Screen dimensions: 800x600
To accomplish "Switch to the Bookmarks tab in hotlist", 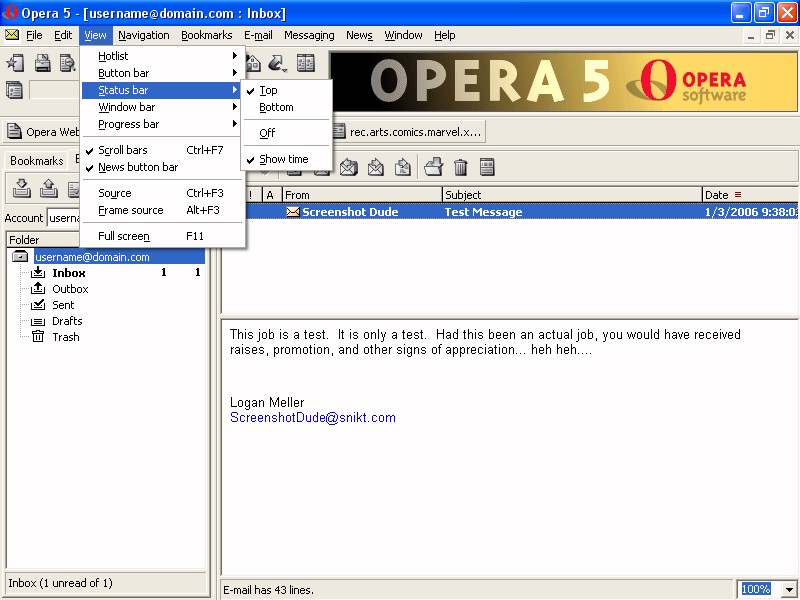I will coord(37,161).
